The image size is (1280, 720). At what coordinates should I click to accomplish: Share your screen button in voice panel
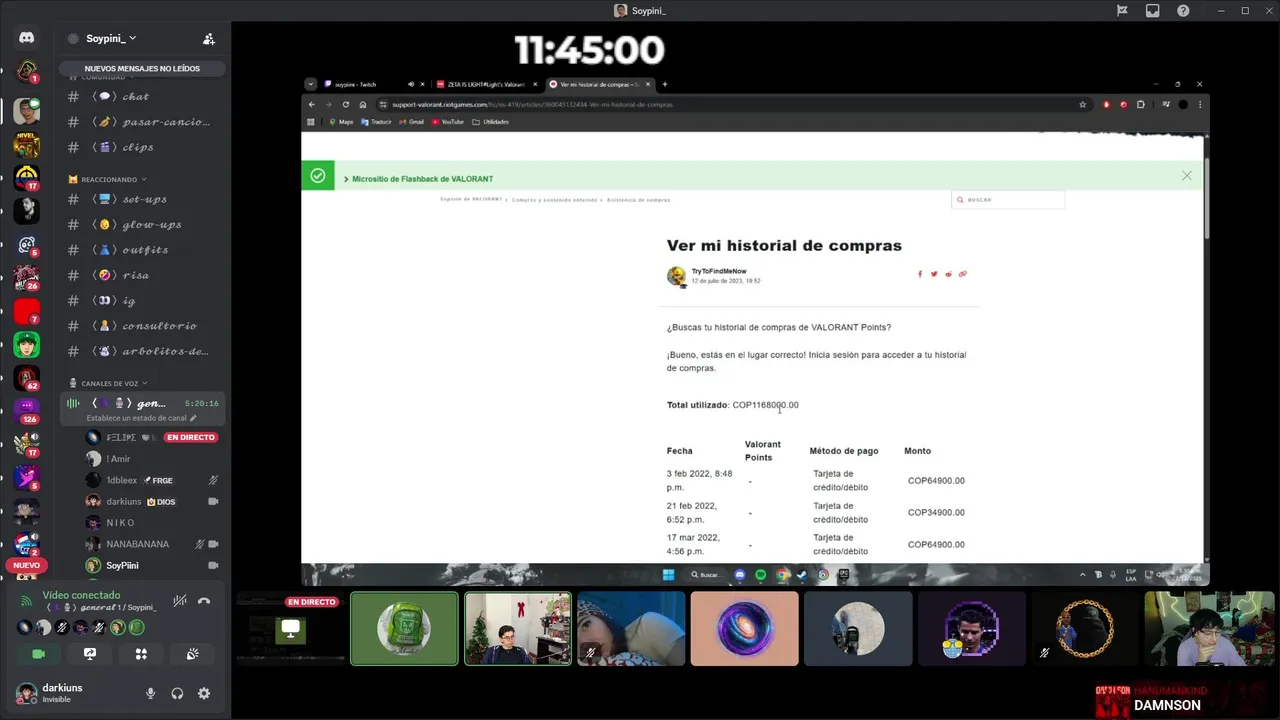90,654
